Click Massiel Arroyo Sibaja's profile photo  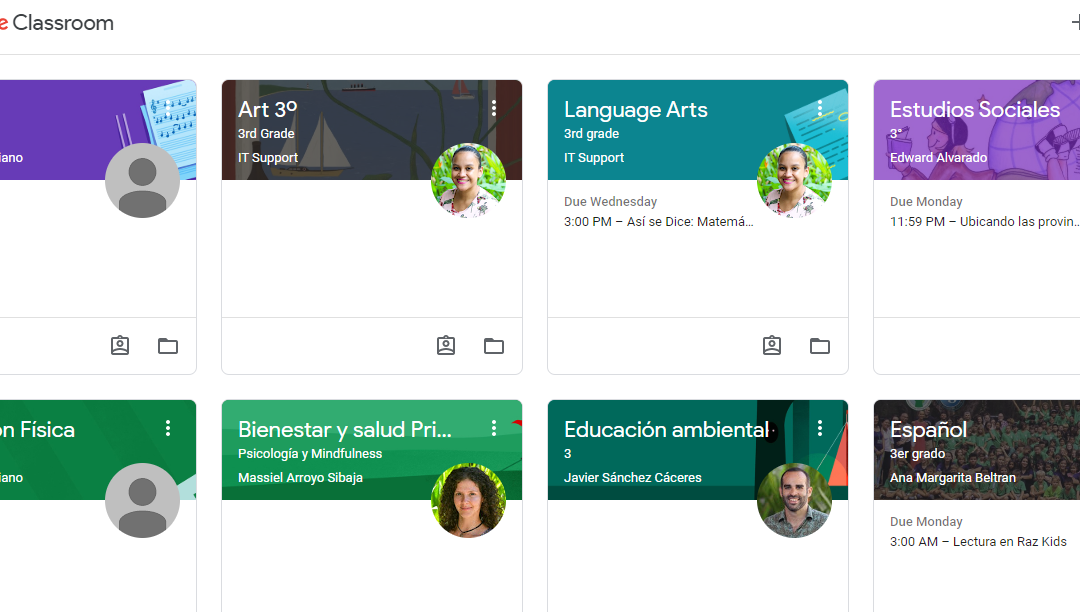pos(468,500)
